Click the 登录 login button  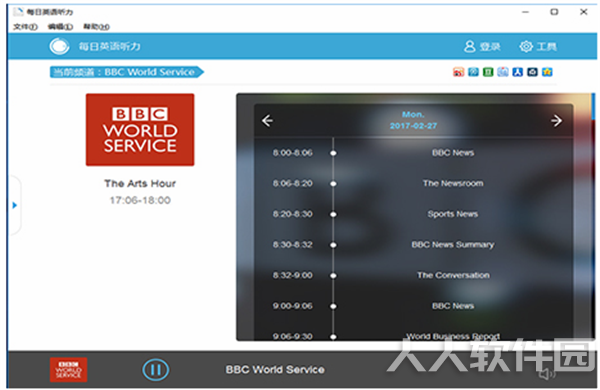482,47
